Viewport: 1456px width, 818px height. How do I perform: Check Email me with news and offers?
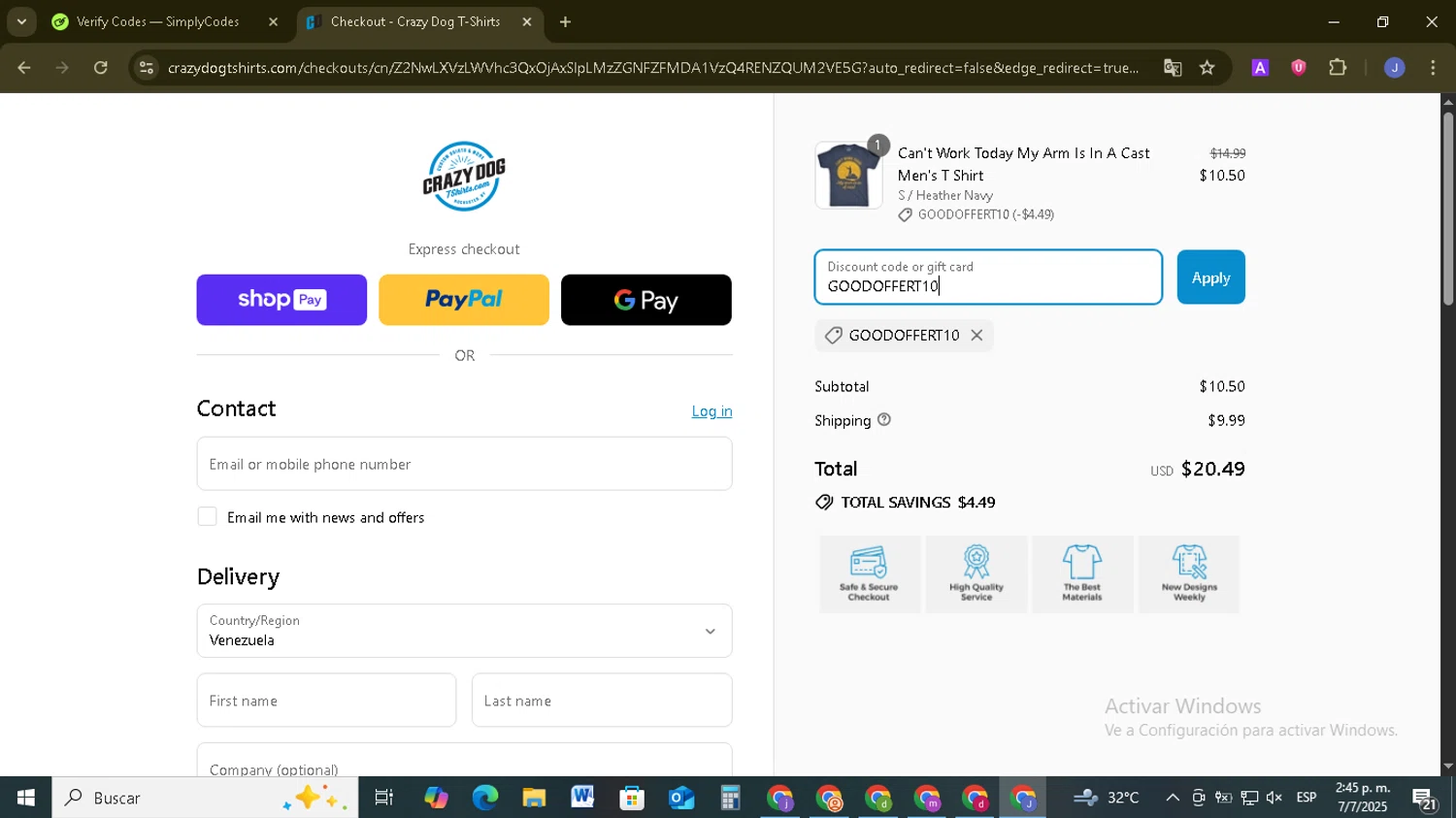pos(207,517)
